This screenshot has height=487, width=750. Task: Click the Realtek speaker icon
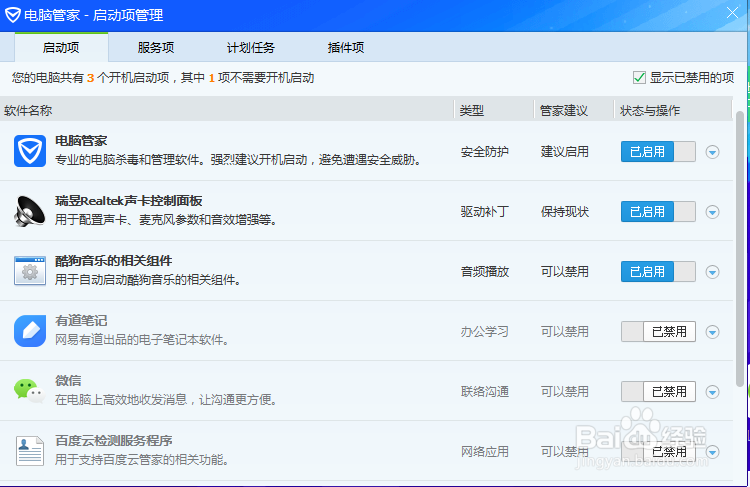coord(30,211)
